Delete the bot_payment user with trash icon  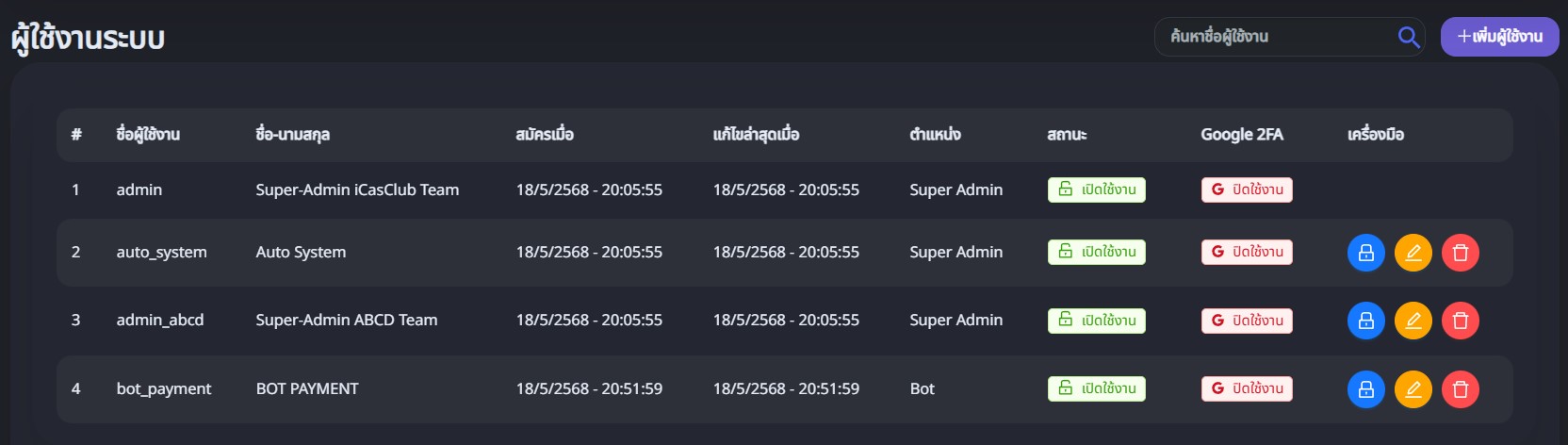[x=1460, y=389]
